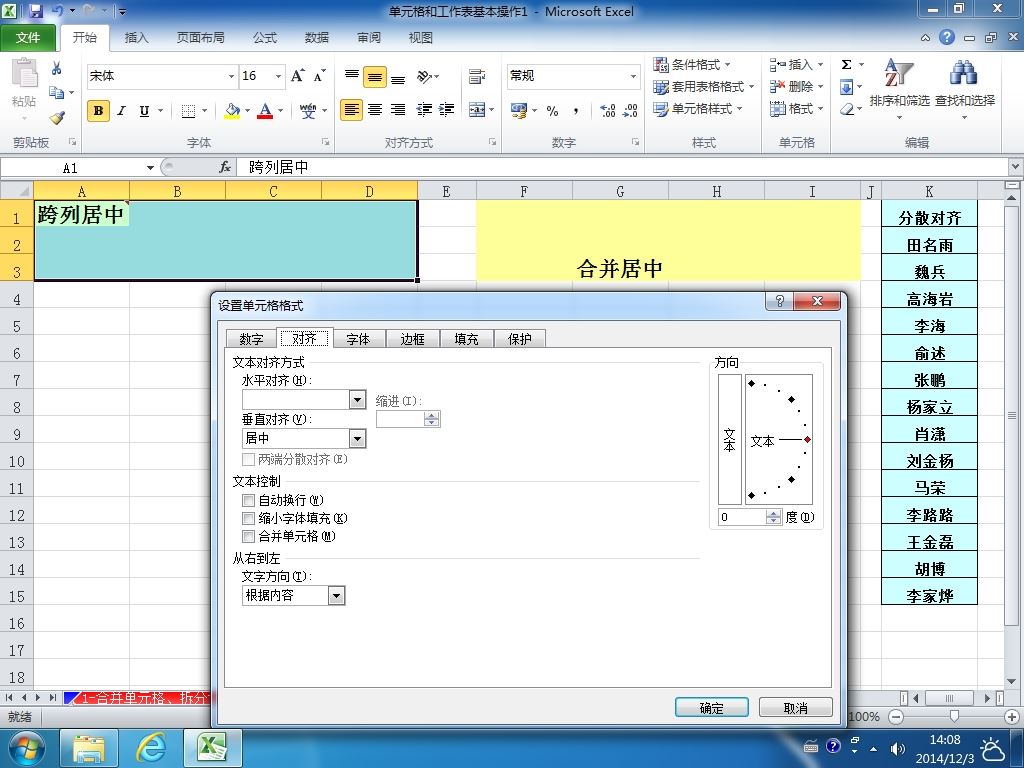This screenshot has height=768, width=1024.
Task: Open the font size dropdown
Action: tap(278, 76)
